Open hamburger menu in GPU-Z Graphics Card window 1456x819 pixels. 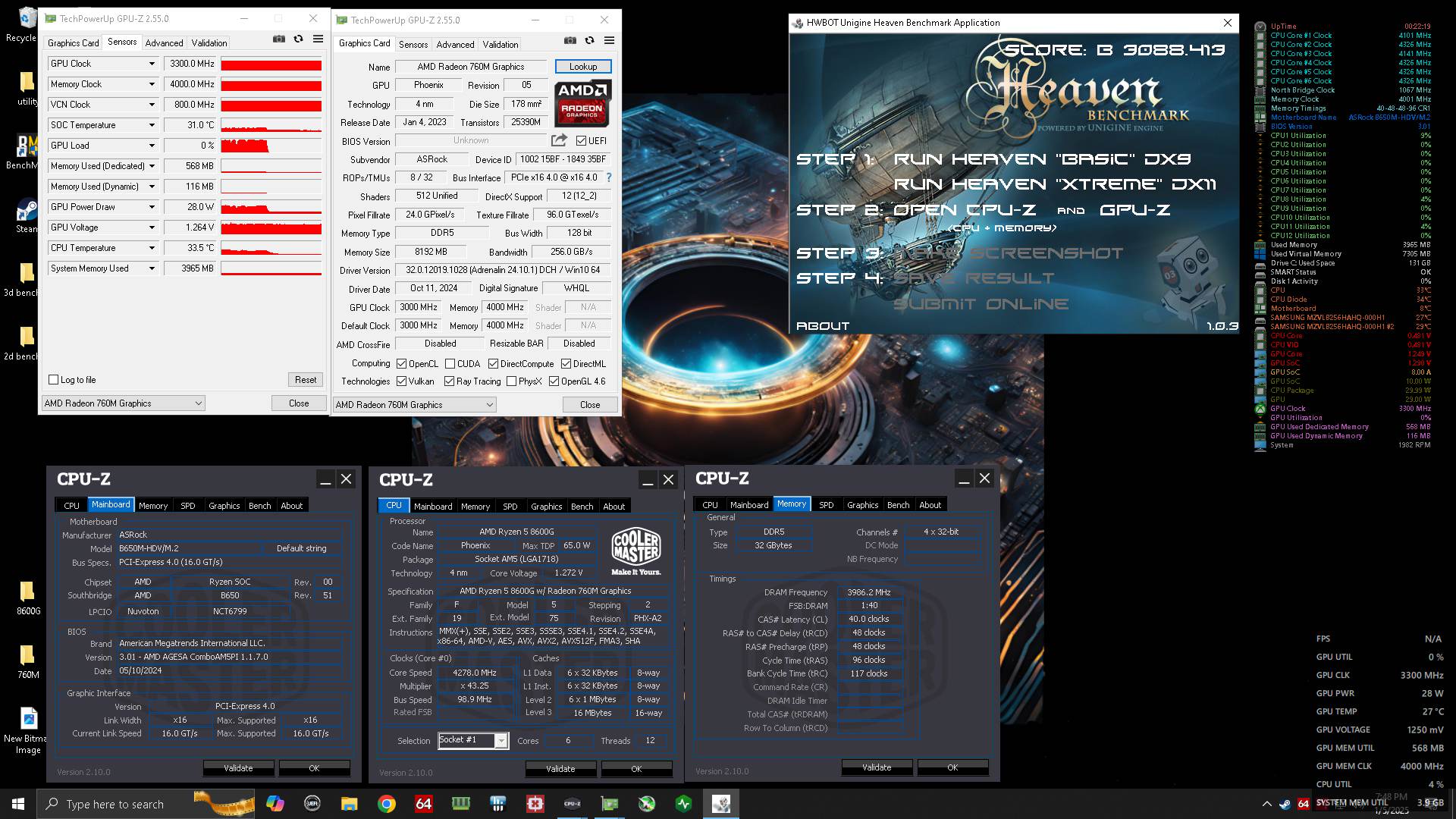pos(609,40)
